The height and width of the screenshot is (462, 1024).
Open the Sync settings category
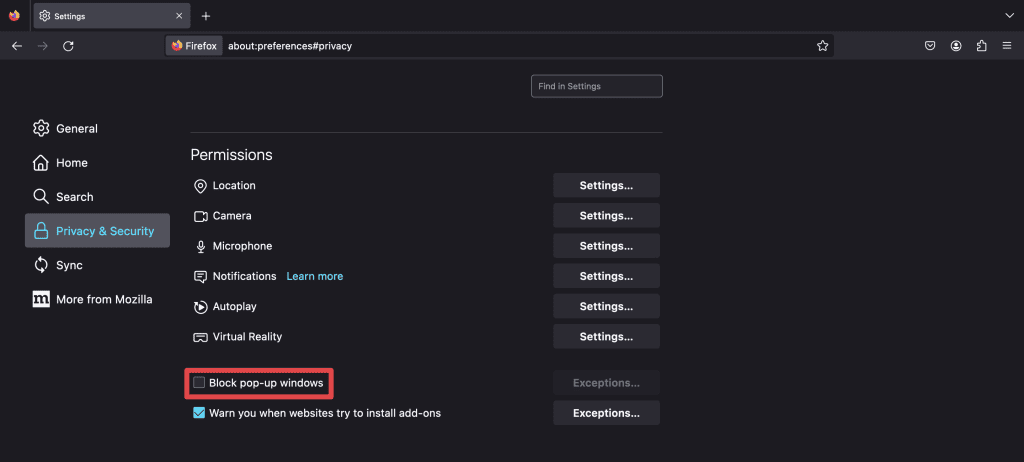click(69, 265)
